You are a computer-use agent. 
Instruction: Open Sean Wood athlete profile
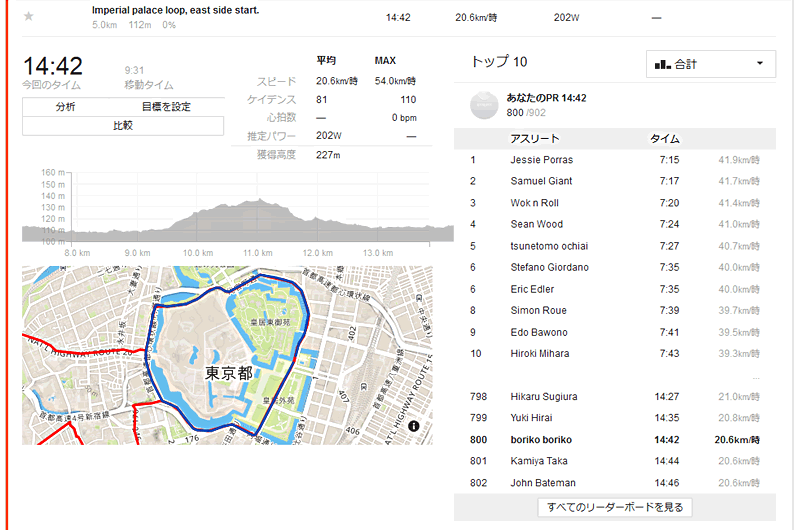[x=537, y=224]
